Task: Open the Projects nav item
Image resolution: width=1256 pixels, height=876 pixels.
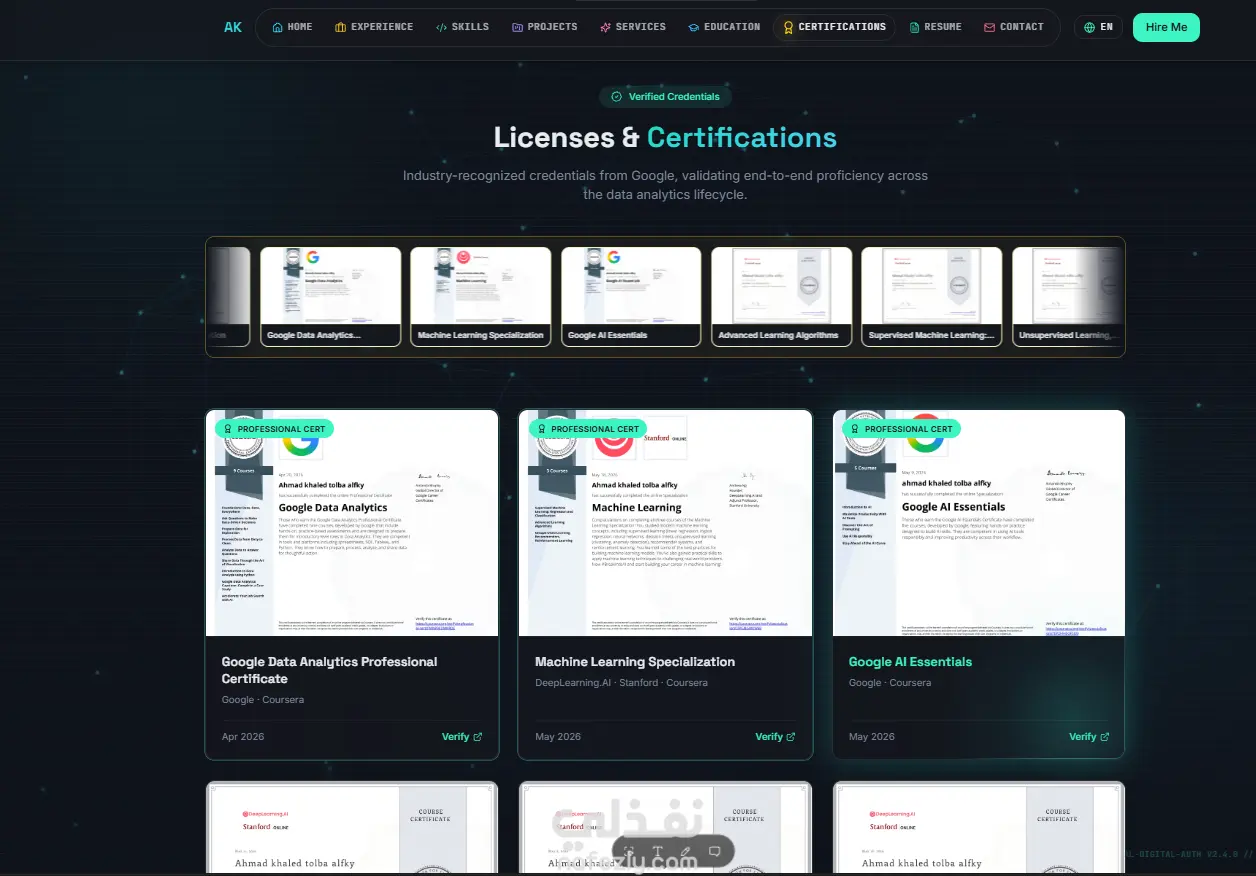Action: 544,27
